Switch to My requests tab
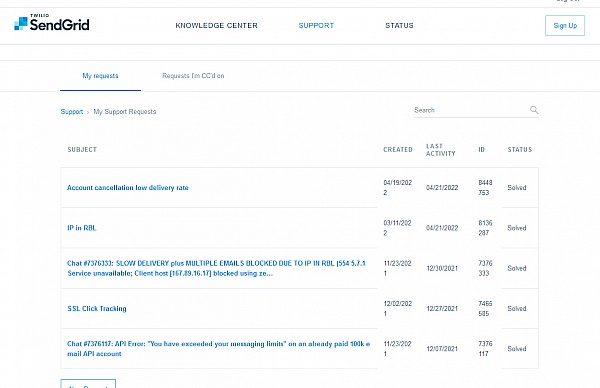This screenshot has height=388, width=600. (x=100, y=76)
